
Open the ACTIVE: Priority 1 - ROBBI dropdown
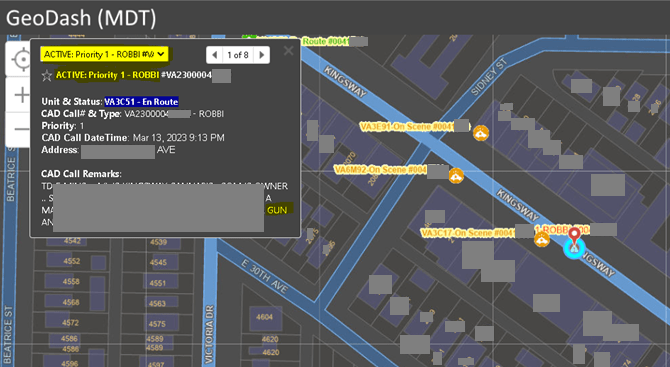[x=104, y=54]
